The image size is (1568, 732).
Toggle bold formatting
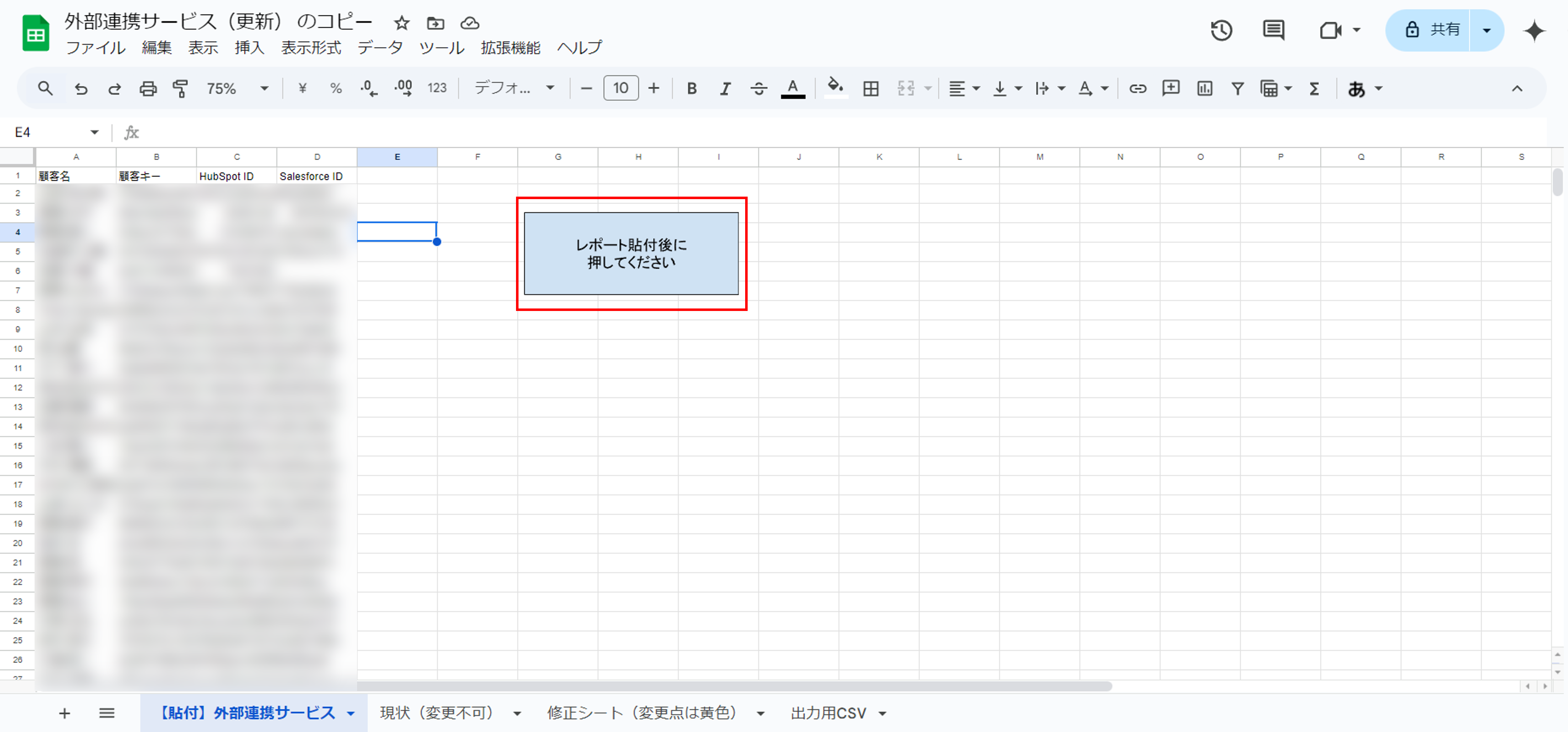pyautogui.click(x=691, y=88)
